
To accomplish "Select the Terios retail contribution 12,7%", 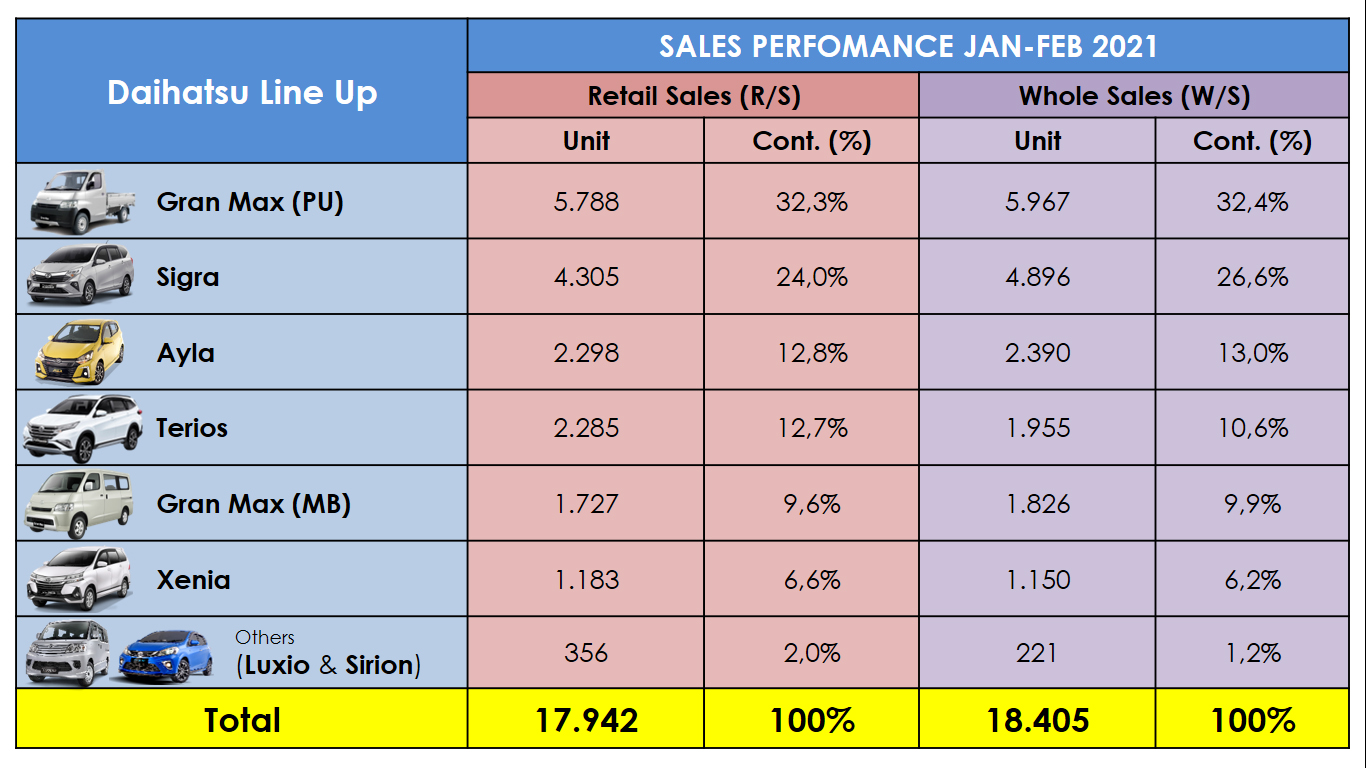I will tap(811, 428).
